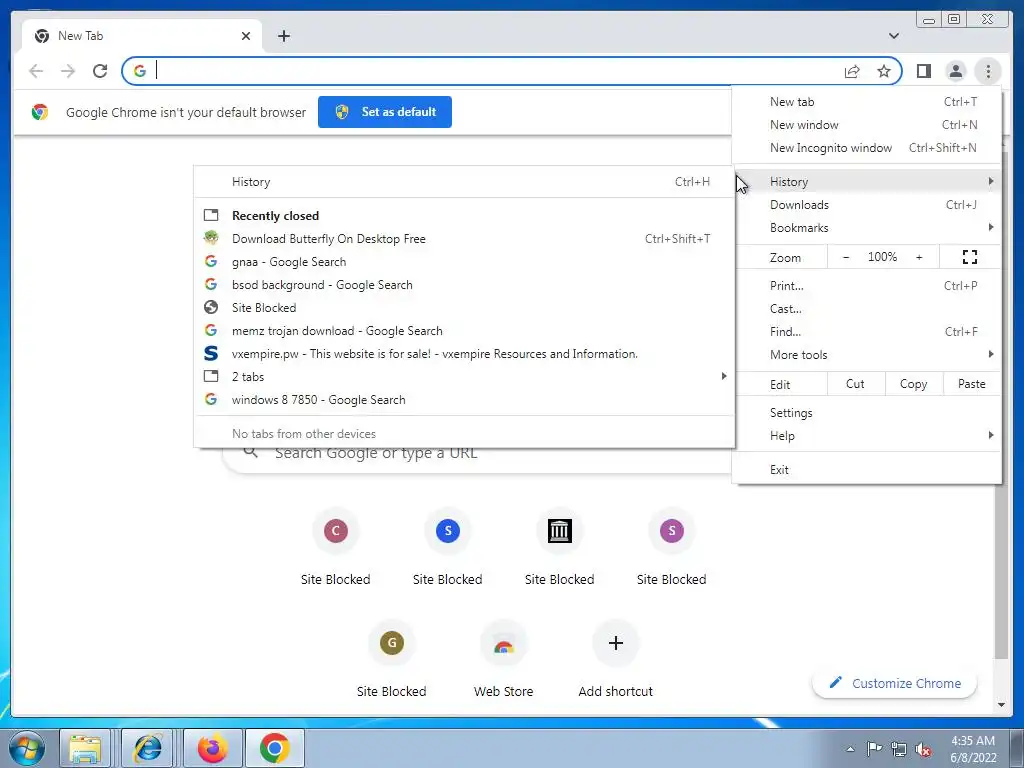Open the olive G Site Blocked shortcut
1024x768 pixels.
pyautogui.click(x=392, y=643)
